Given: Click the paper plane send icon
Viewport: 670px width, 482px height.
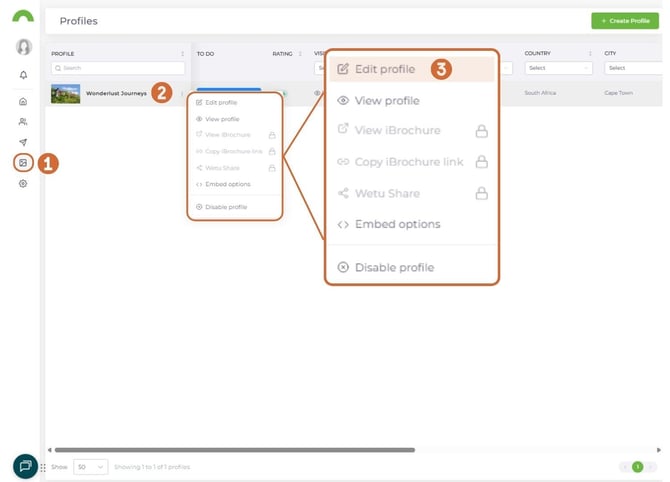Looking at the screenshot, I should tap(23, 142).
